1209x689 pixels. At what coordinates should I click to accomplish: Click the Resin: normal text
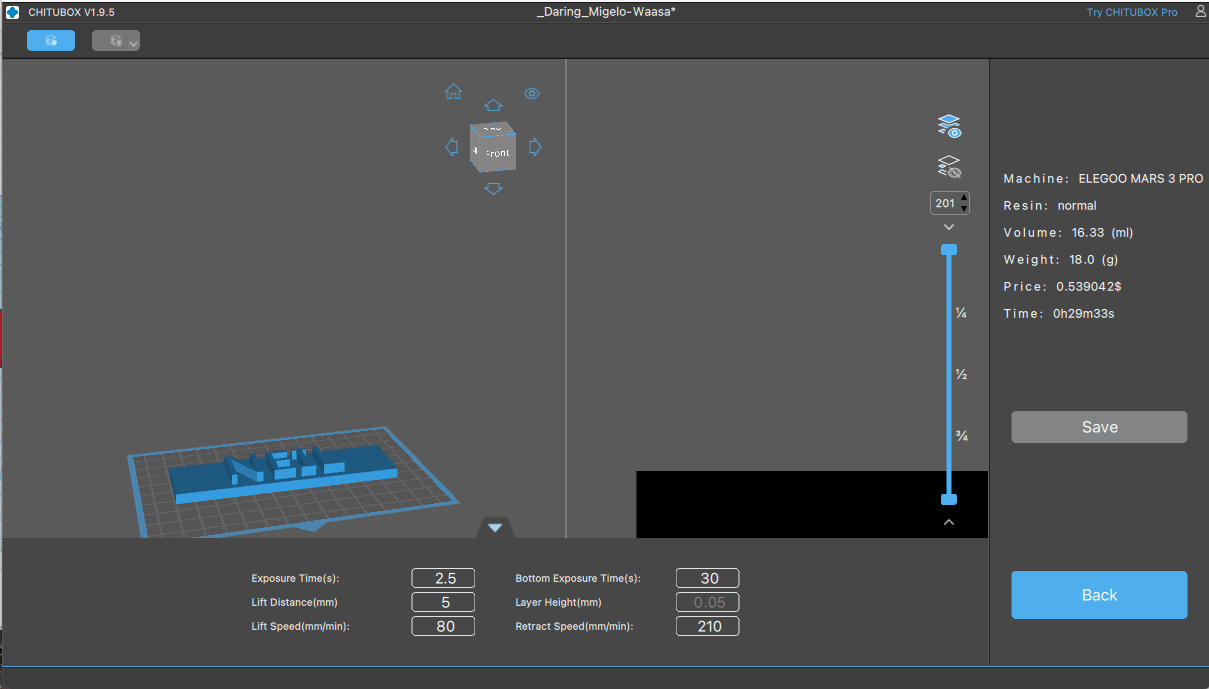click(1050, 206)
